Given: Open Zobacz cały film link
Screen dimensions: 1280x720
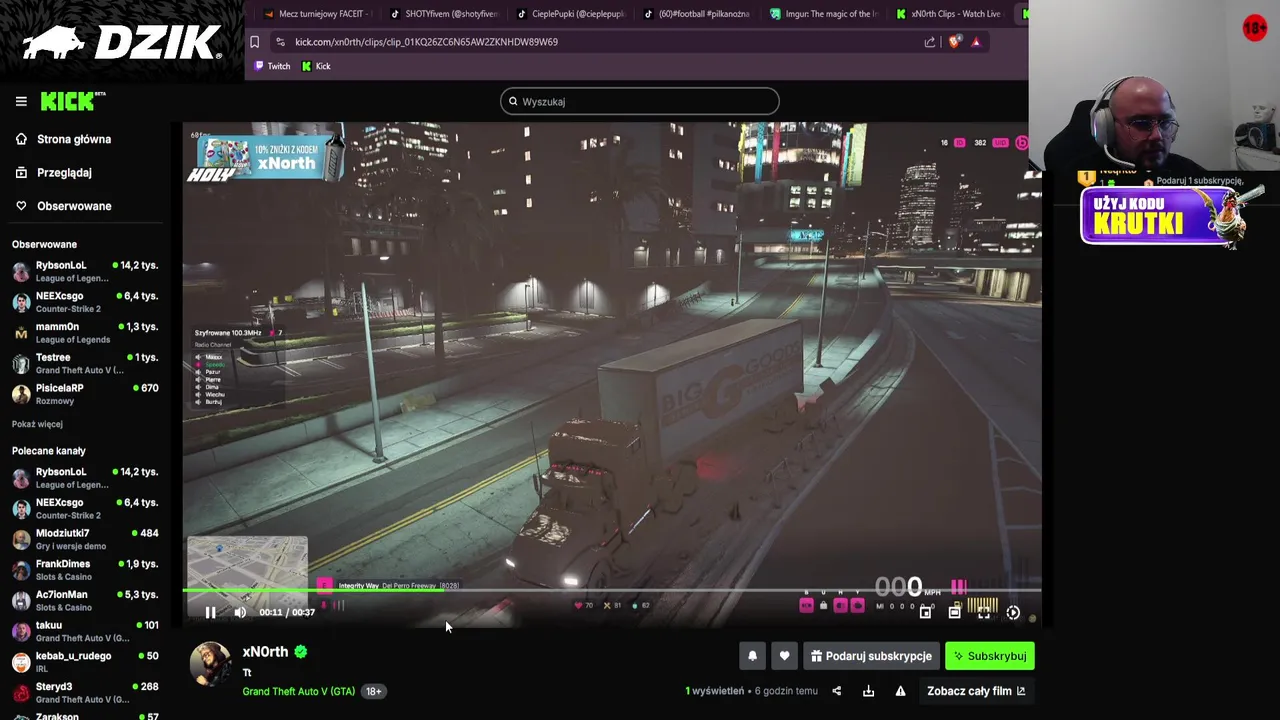Looking at the screenshot, I should coord(975,691).
